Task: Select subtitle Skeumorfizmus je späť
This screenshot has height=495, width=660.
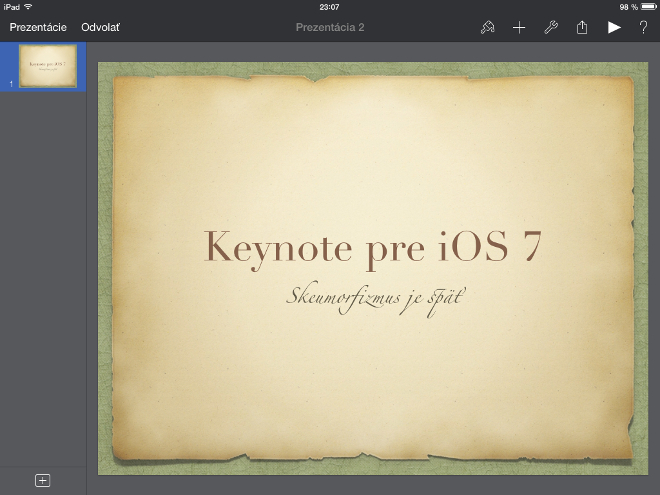Action: (376, 300)
